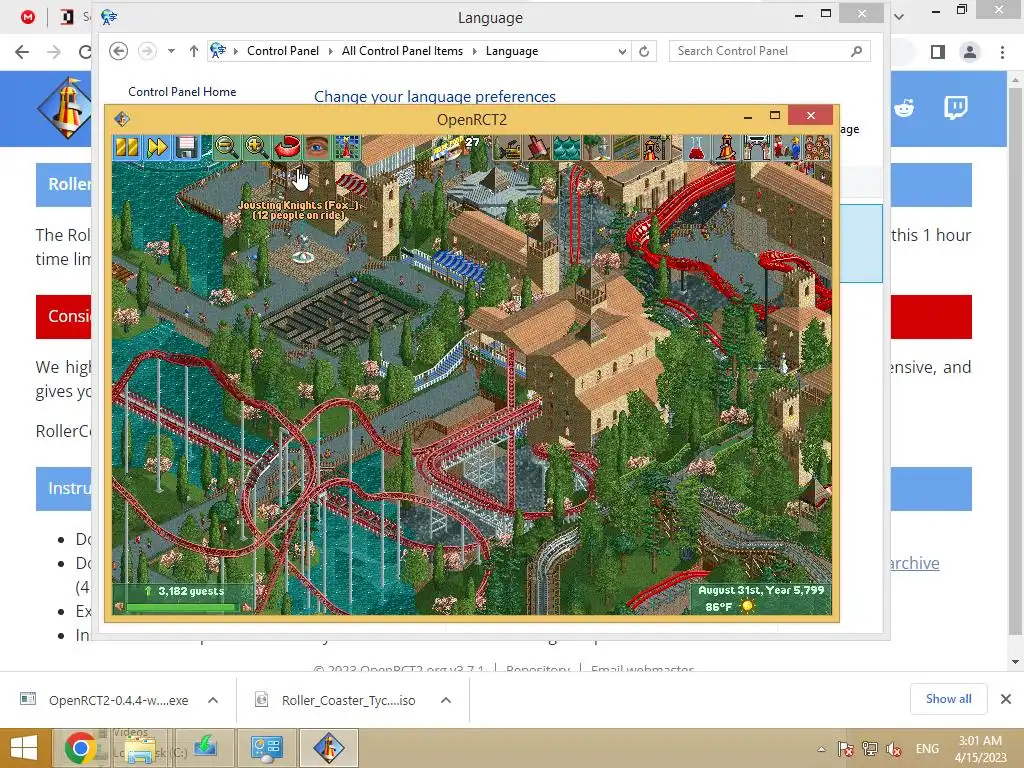This screenshot has height=768, width=1024.
Task: Open view options eye icon
Action: 317,148
